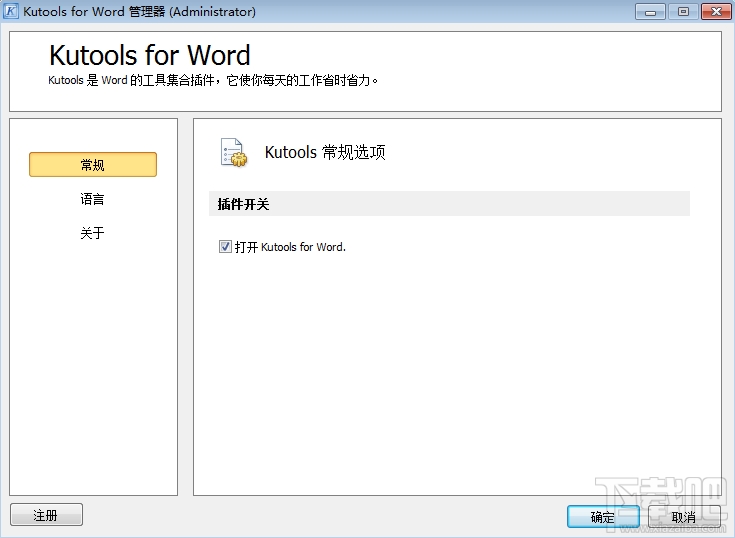Toggle 打开 Kutools for Word checkbox

click(225, 247)
